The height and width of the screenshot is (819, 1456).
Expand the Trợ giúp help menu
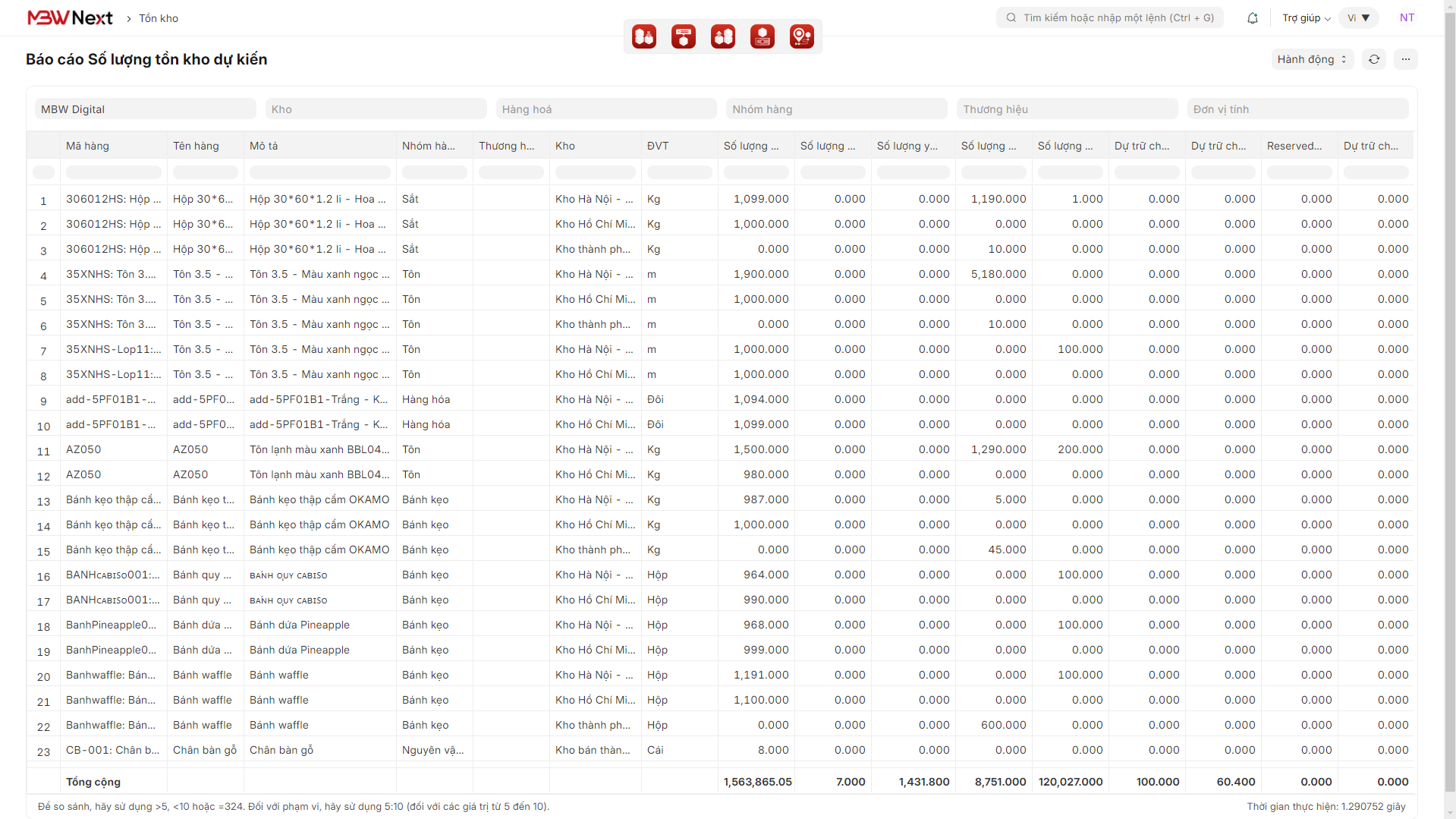point(1306,18)
